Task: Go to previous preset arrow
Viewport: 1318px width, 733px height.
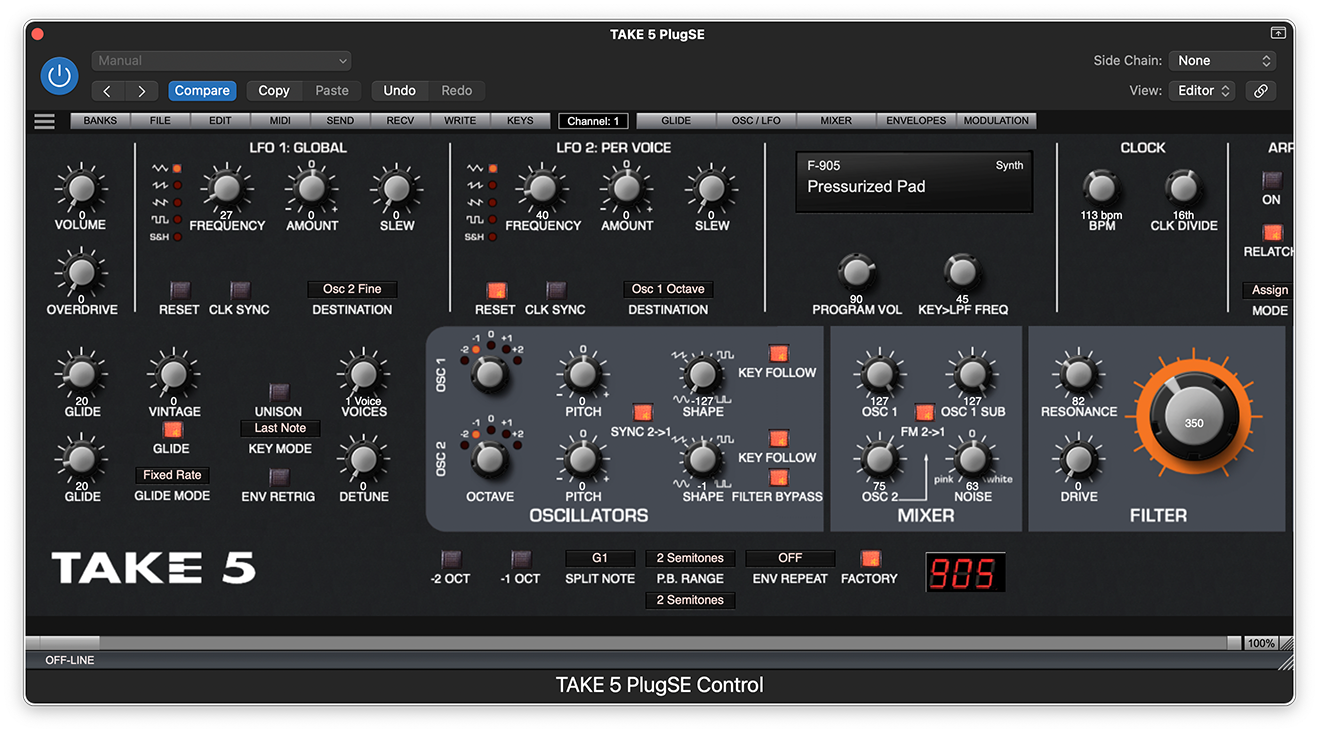Action: (x=108, y=91)
